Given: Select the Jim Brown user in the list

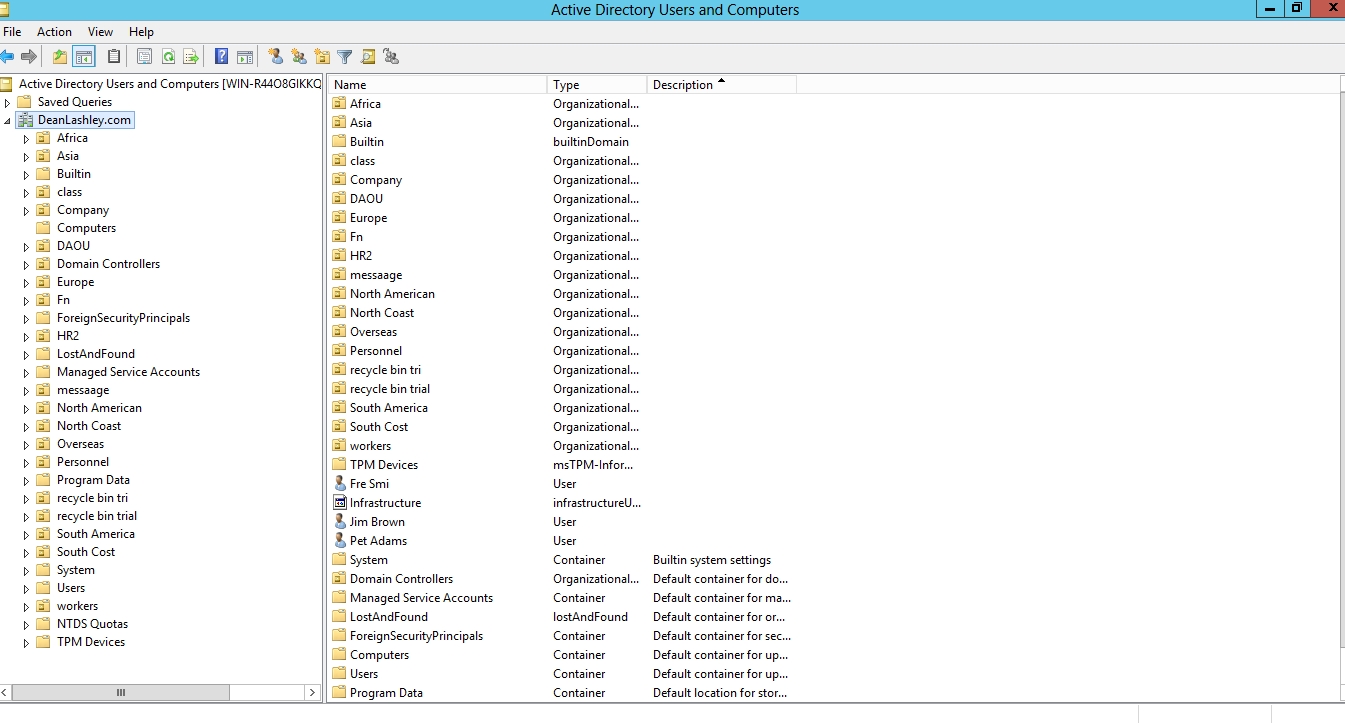Looking at the screenshot, I should tap(377, 522).
